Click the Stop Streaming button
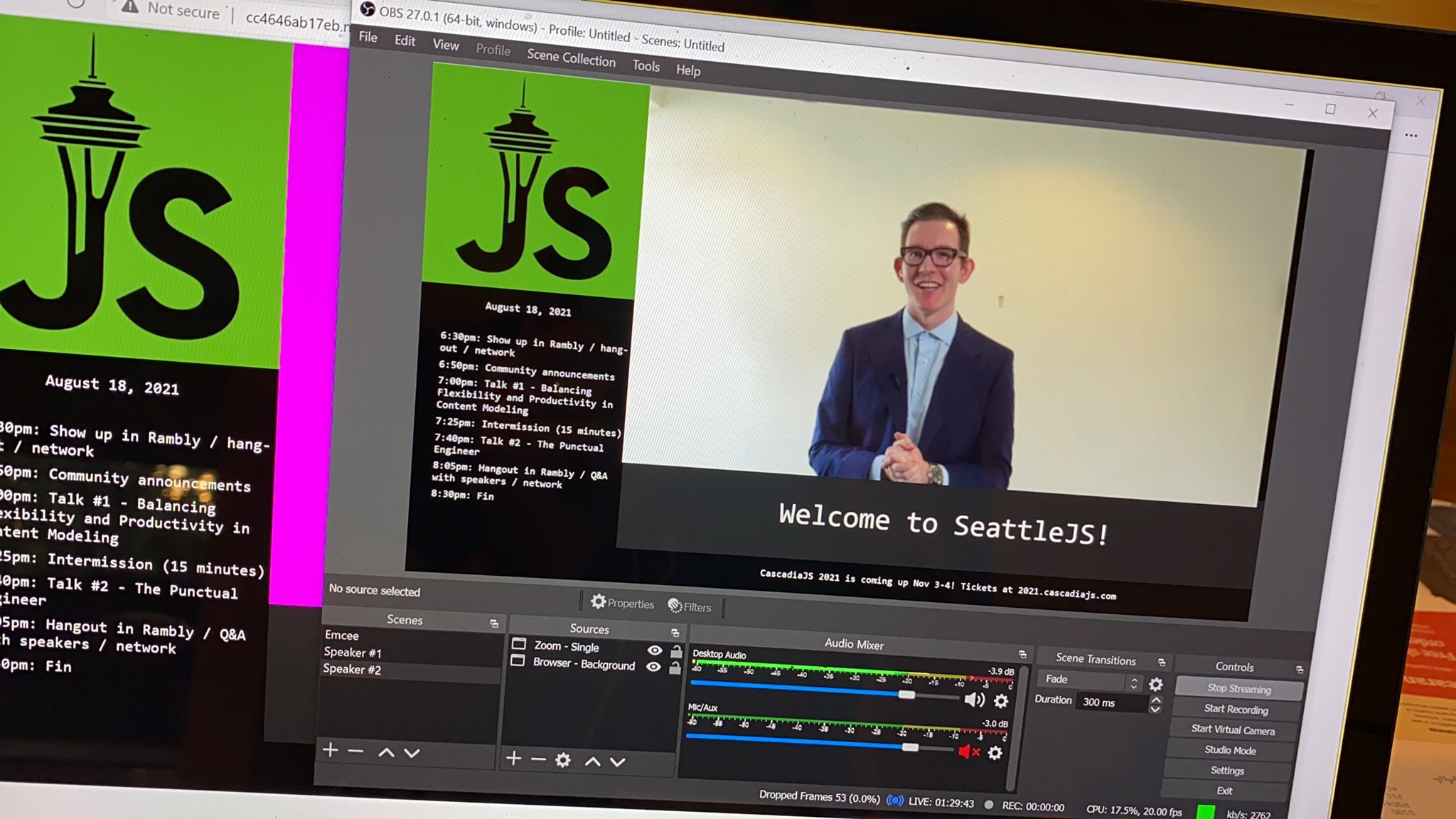 tap(1239, 688)
